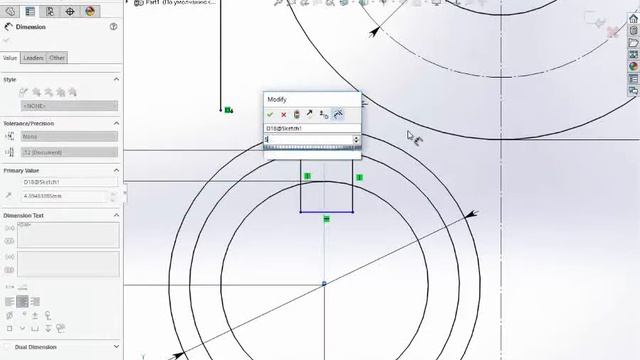Image resolution: width=640 pixels, height=360 pixels.
Task: Open Design Library in task pane
Action: pos(633,31)
